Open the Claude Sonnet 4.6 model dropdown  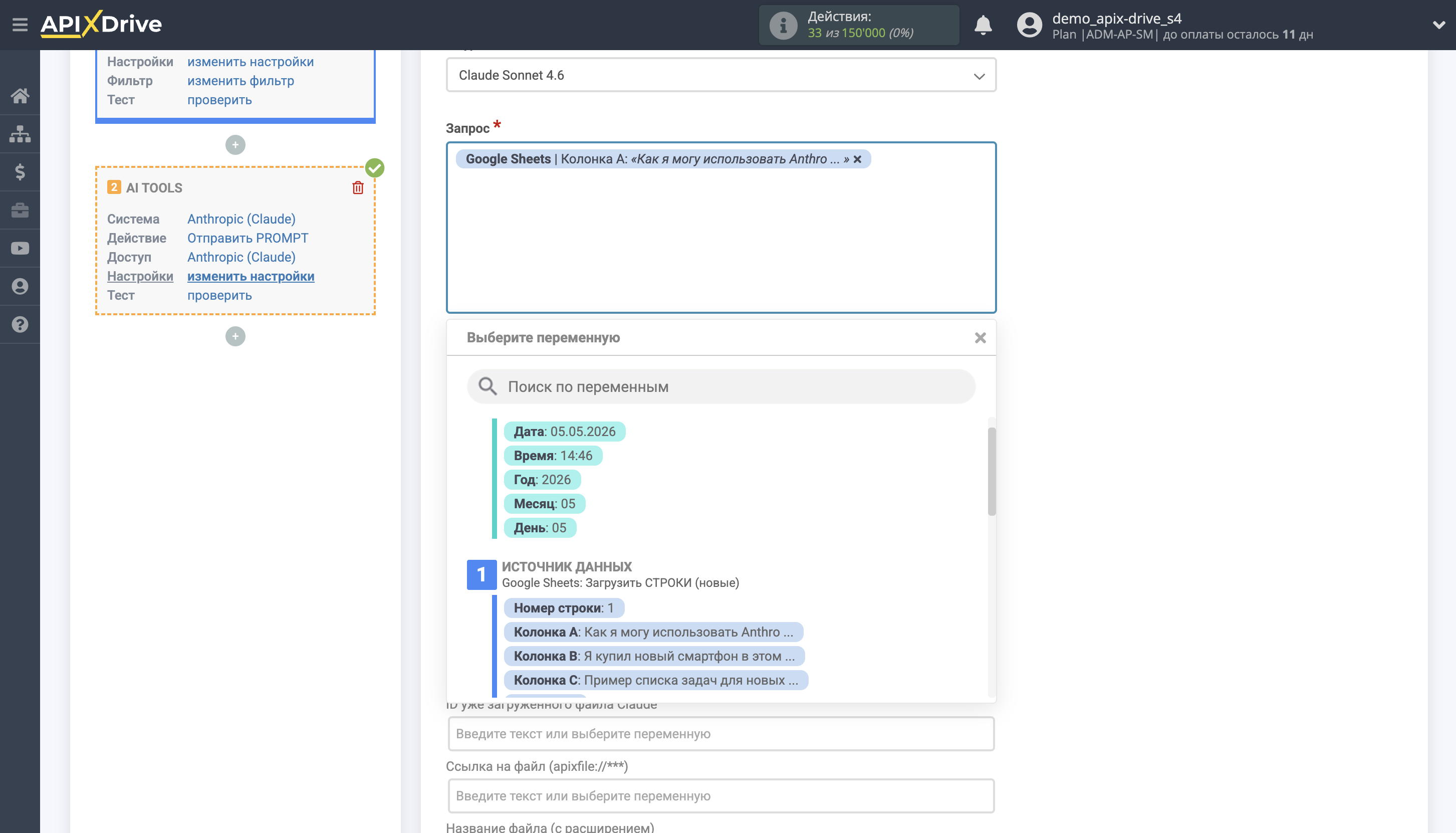pyautogui.click(x=720, y=75)
